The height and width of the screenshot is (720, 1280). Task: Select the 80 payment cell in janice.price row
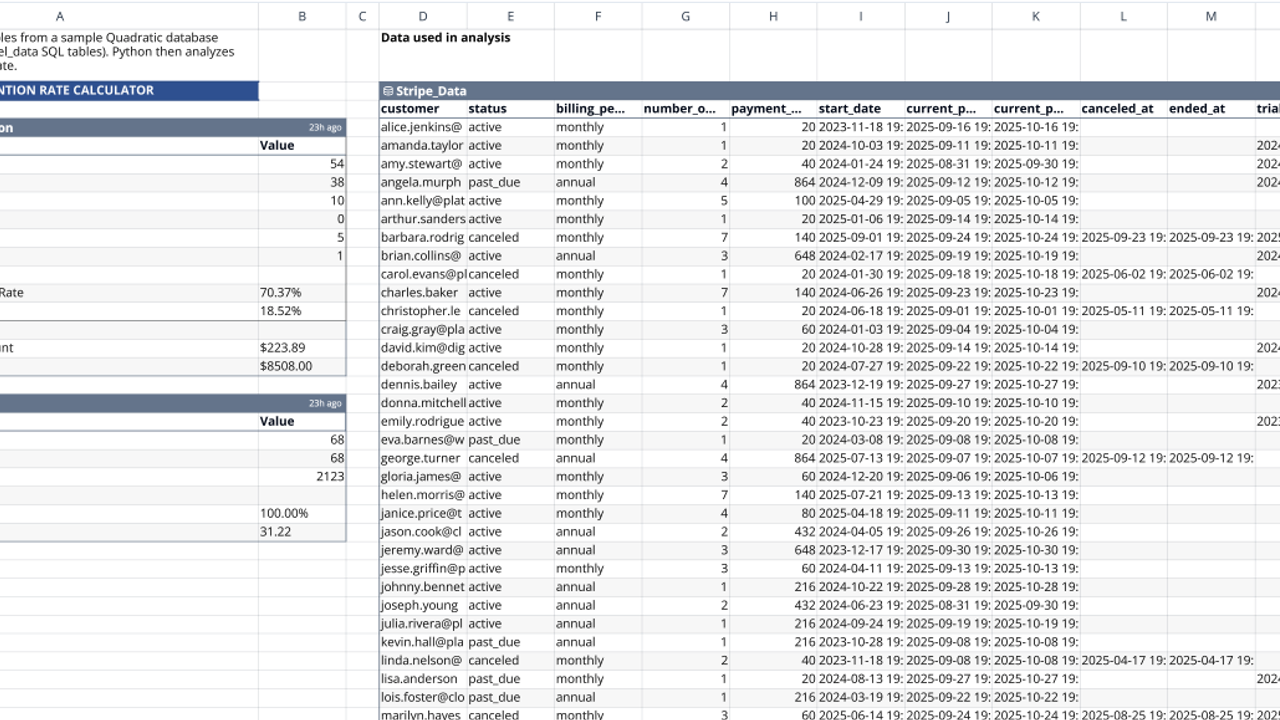coord(773,513)
